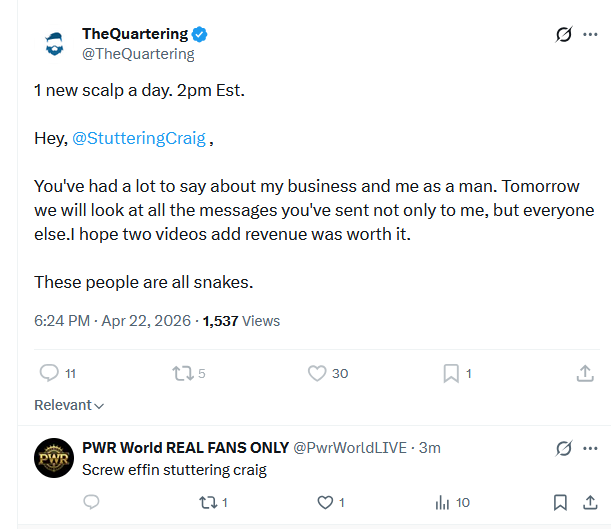Click Grok icon on PWR World reply
The width and height of the screenshot is (611, 529).
(x=563, y=448)
